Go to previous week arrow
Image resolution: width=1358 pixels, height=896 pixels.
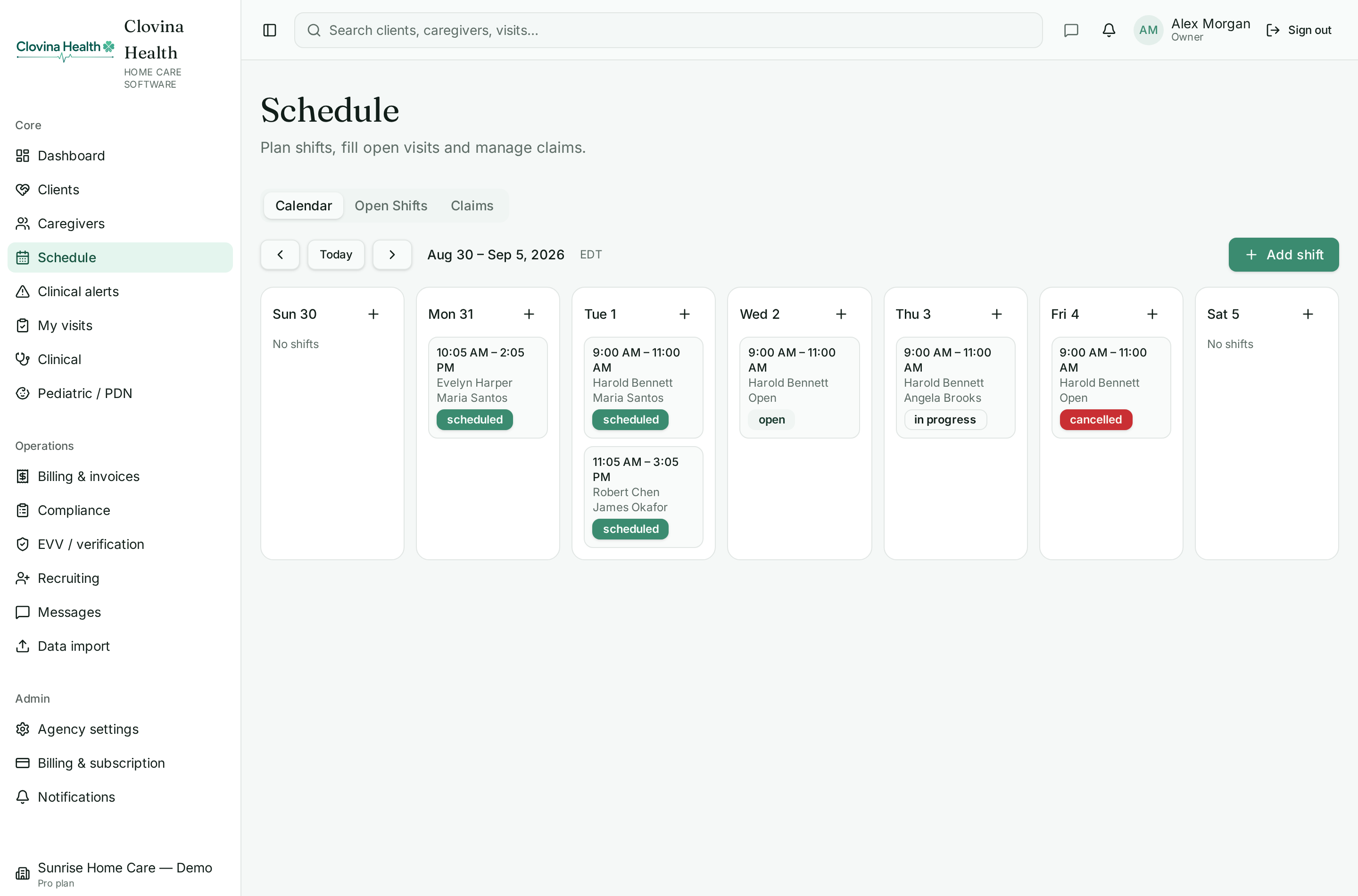coord(280,255)
